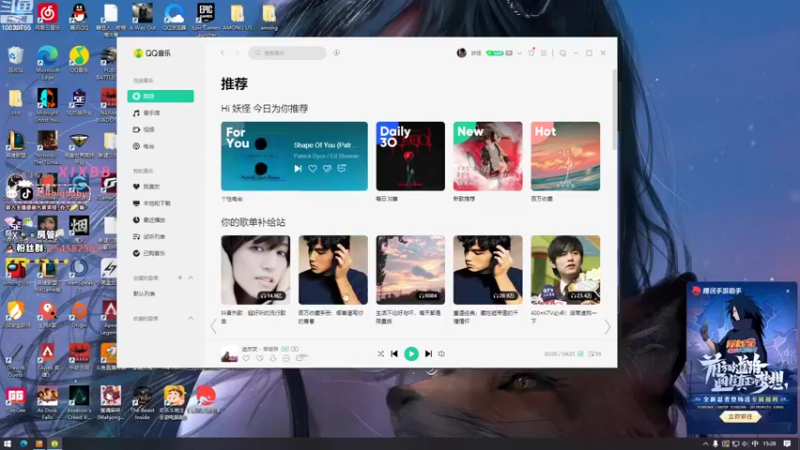Click the circular icon right of download in player
The width and height of the screenshot is (800, 450).
286,359
